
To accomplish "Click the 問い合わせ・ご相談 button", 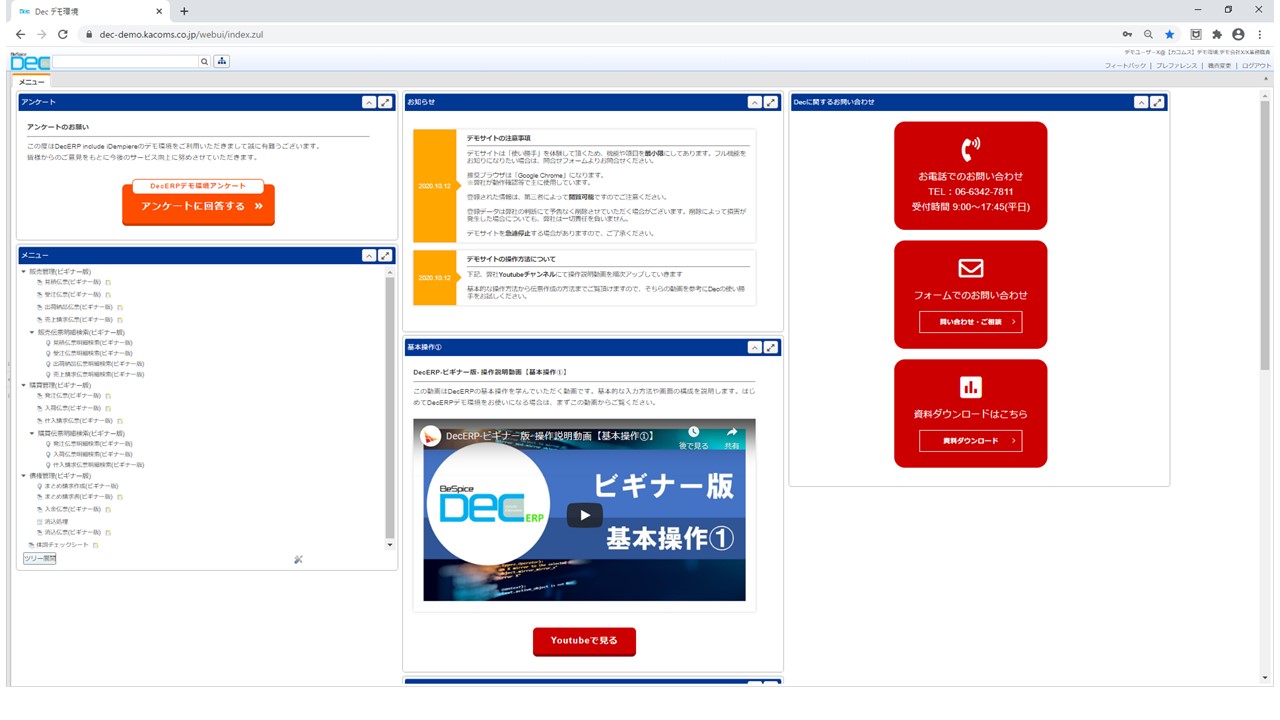I will [x=970, y=322].
